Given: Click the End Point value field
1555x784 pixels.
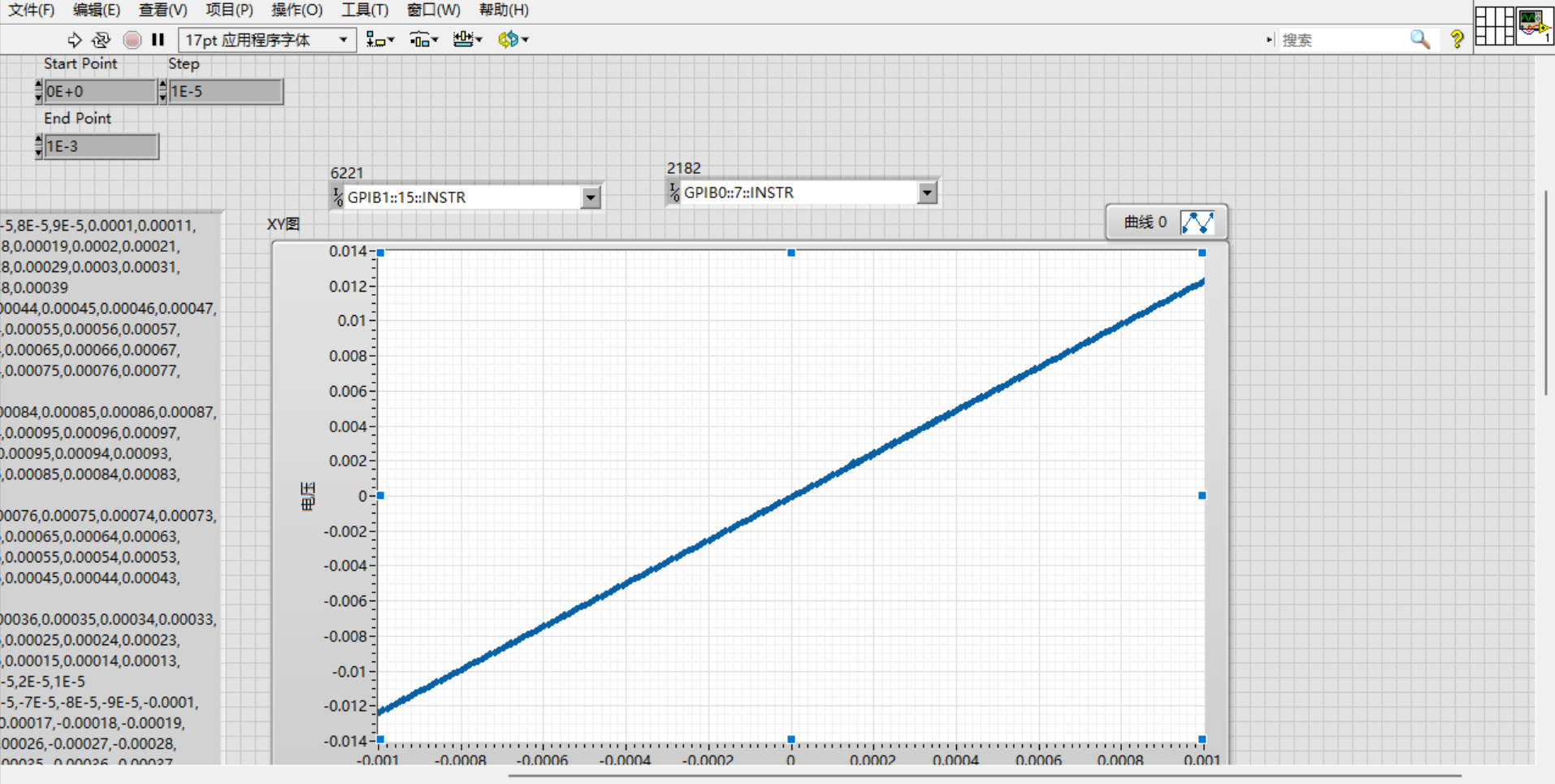Looking at the screenshot, I should coord(101,146).
